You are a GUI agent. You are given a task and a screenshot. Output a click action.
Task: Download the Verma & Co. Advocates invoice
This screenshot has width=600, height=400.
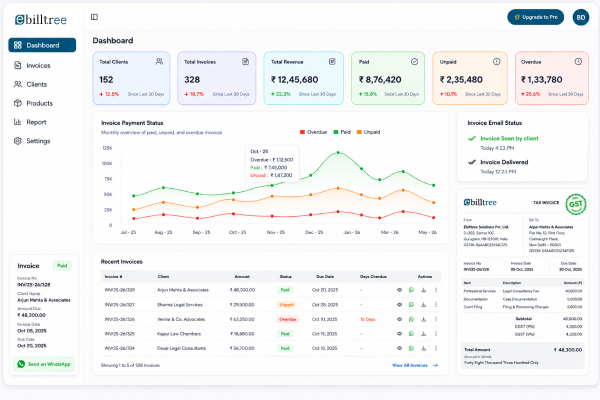tap(424, 319)
